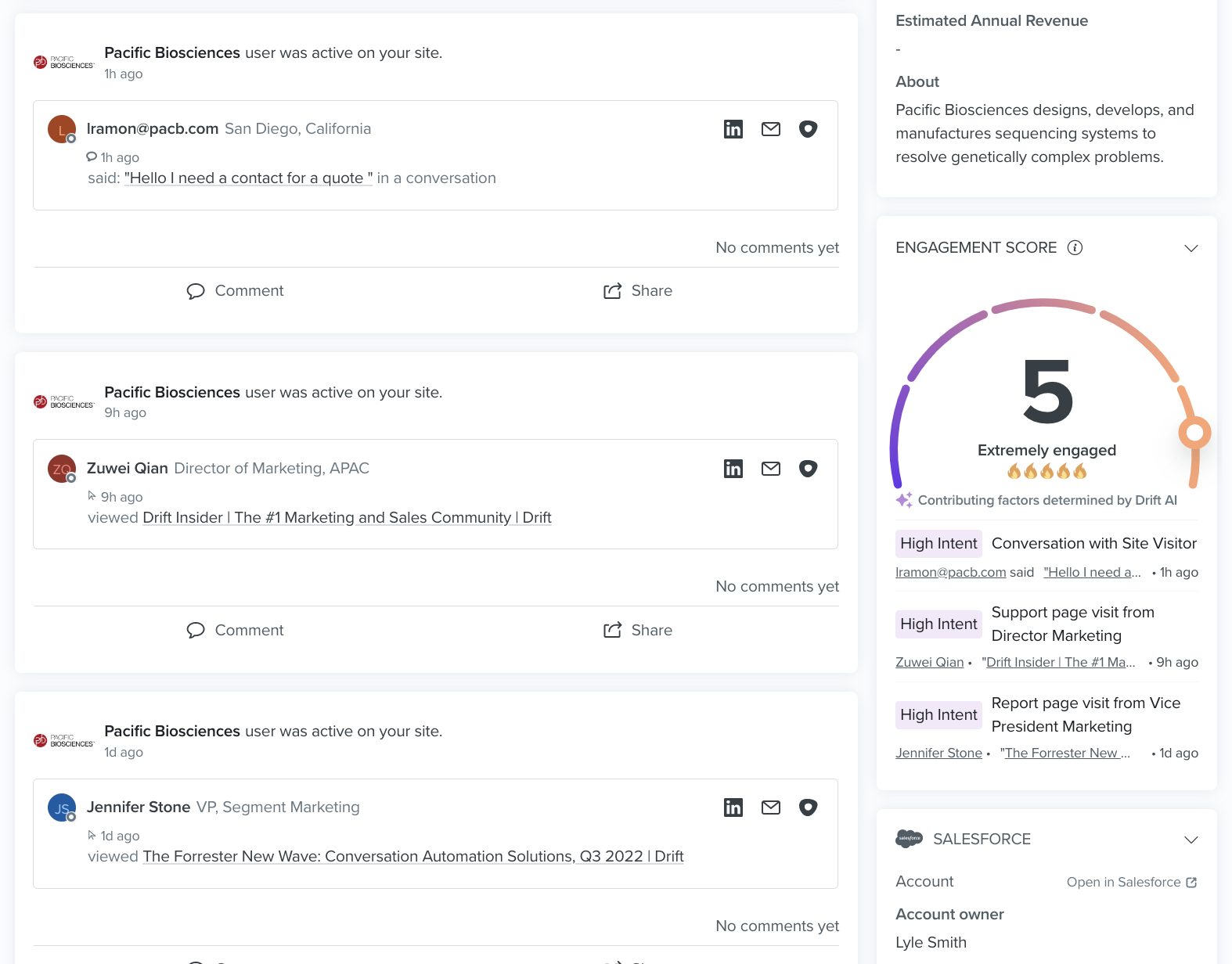Email Jennifer Stone via envelope icon
This screenshot has width=1232, height=964.
tap(771, 808)
